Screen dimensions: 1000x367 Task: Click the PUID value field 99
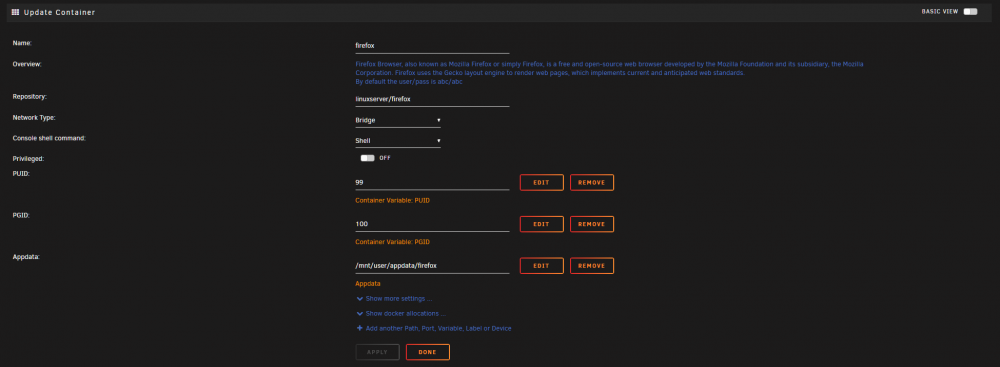click(x=432, y=183)
